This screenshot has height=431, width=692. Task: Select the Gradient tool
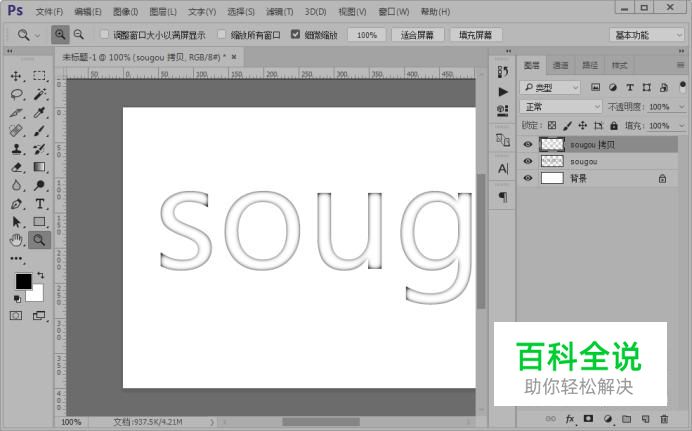tap(39, 167)
